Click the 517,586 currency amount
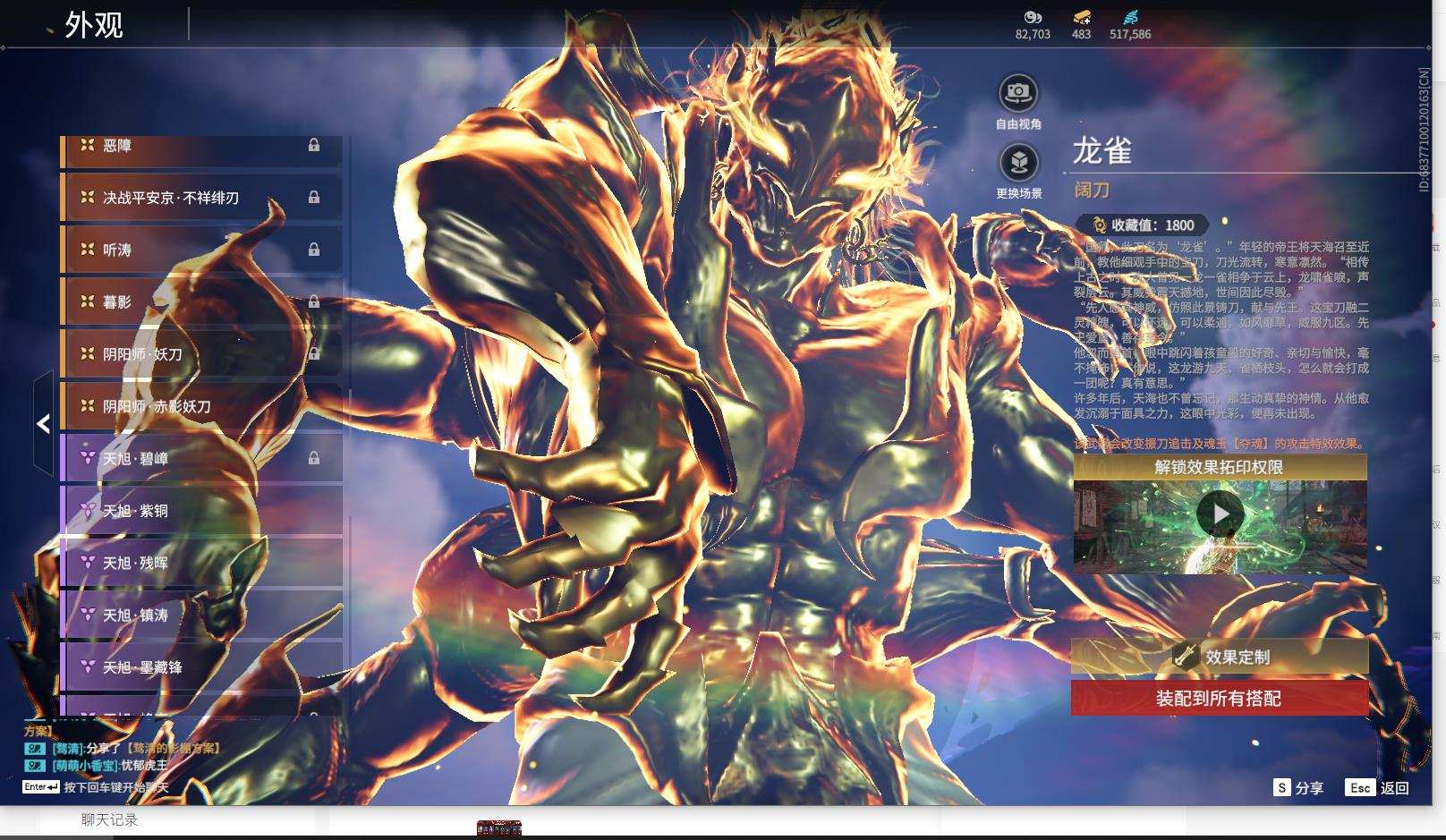 (1130, 34)
